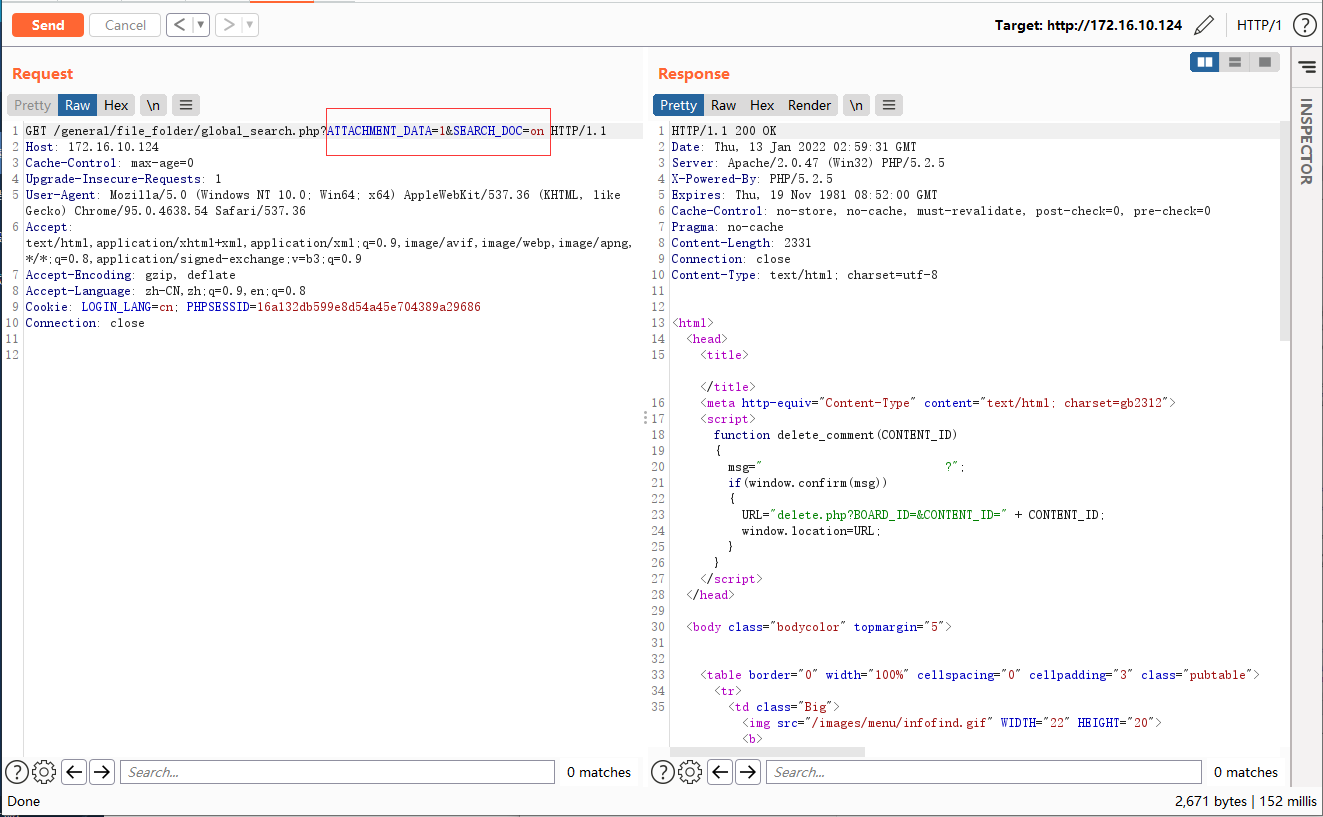Jump to previous Request search match
Image resolution: width=1323 pixels, height=817 pixels.
[73, 772]
